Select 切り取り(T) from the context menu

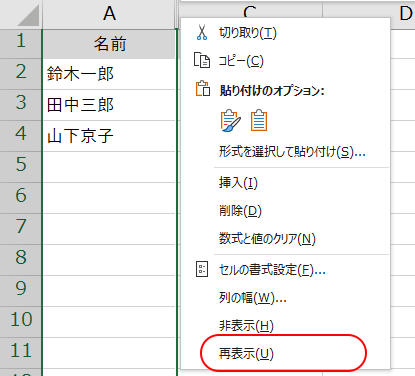coord(248,33)
